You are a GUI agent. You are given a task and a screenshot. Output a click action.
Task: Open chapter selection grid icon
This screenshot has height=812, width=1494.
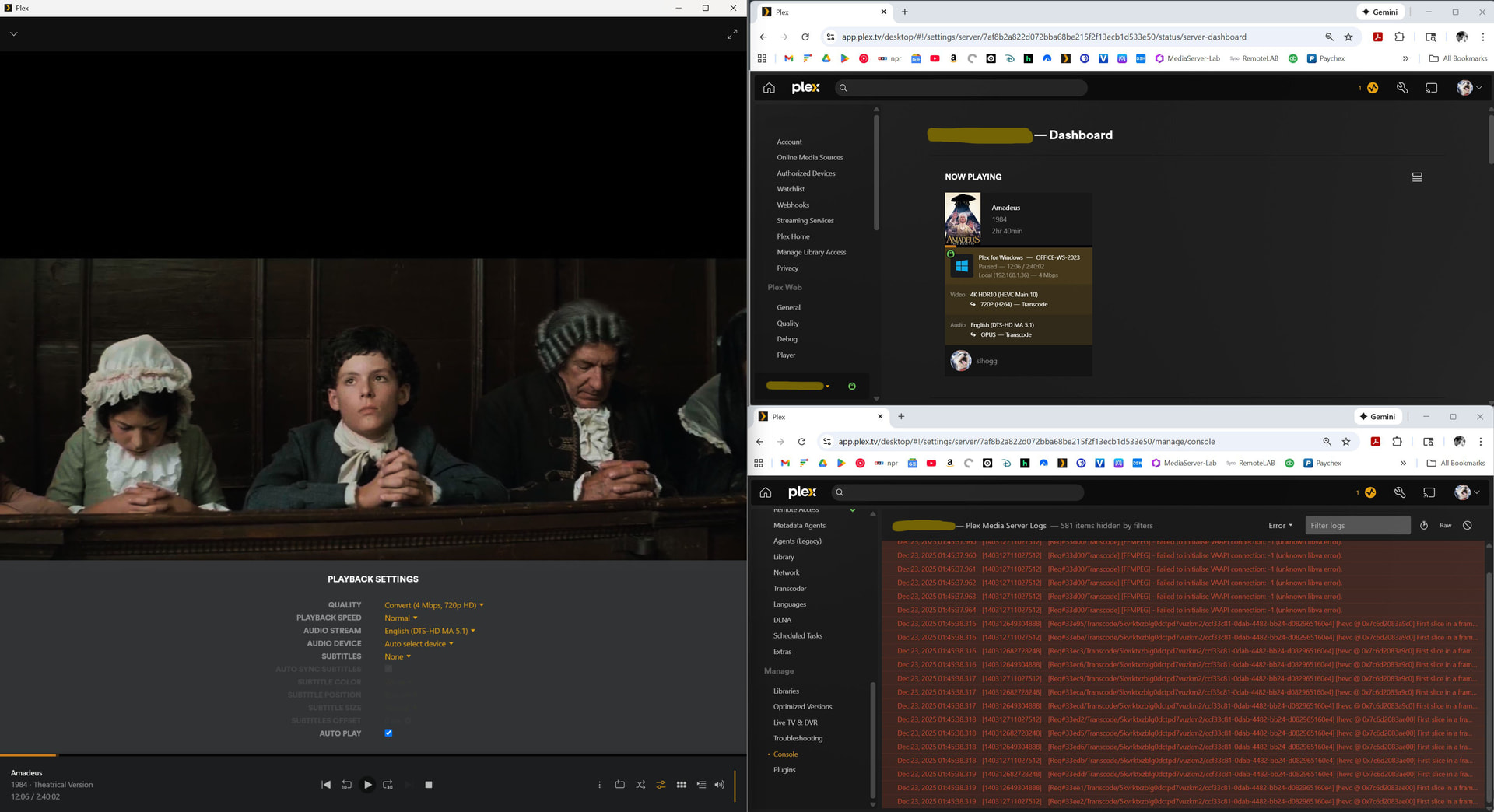[x=682, y=785]
